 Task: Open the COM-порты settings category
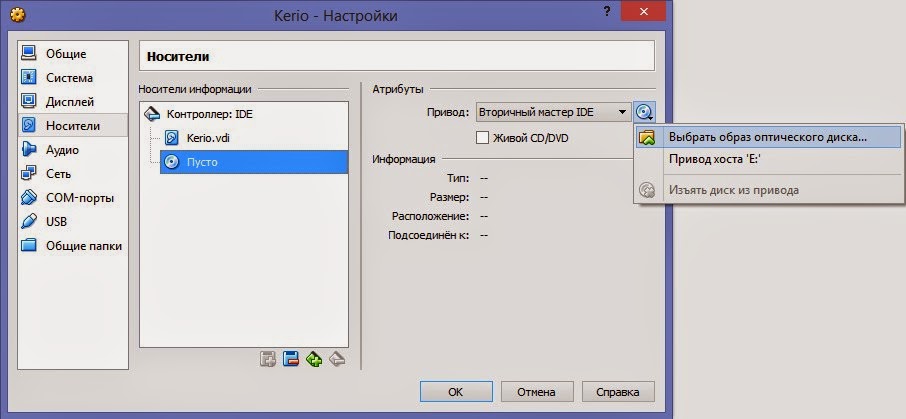coord(73,198)
